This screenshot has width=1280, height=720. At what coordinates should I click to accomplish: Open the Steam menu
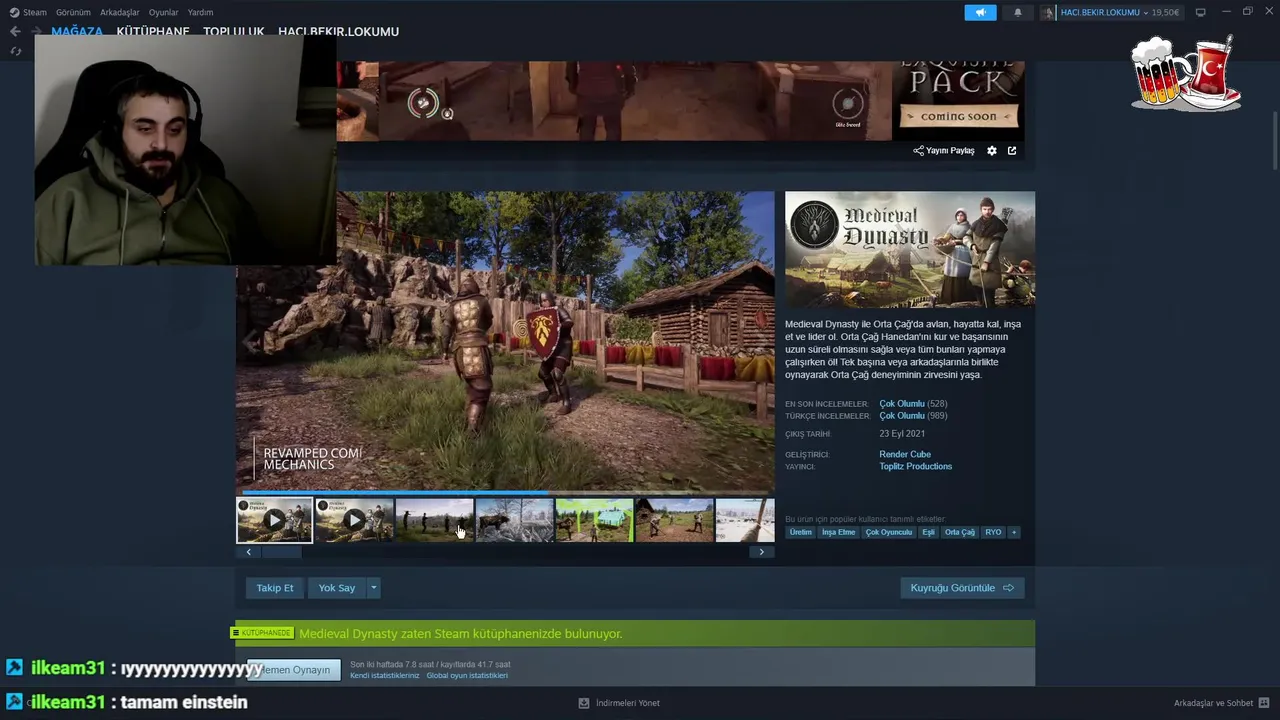28,12
